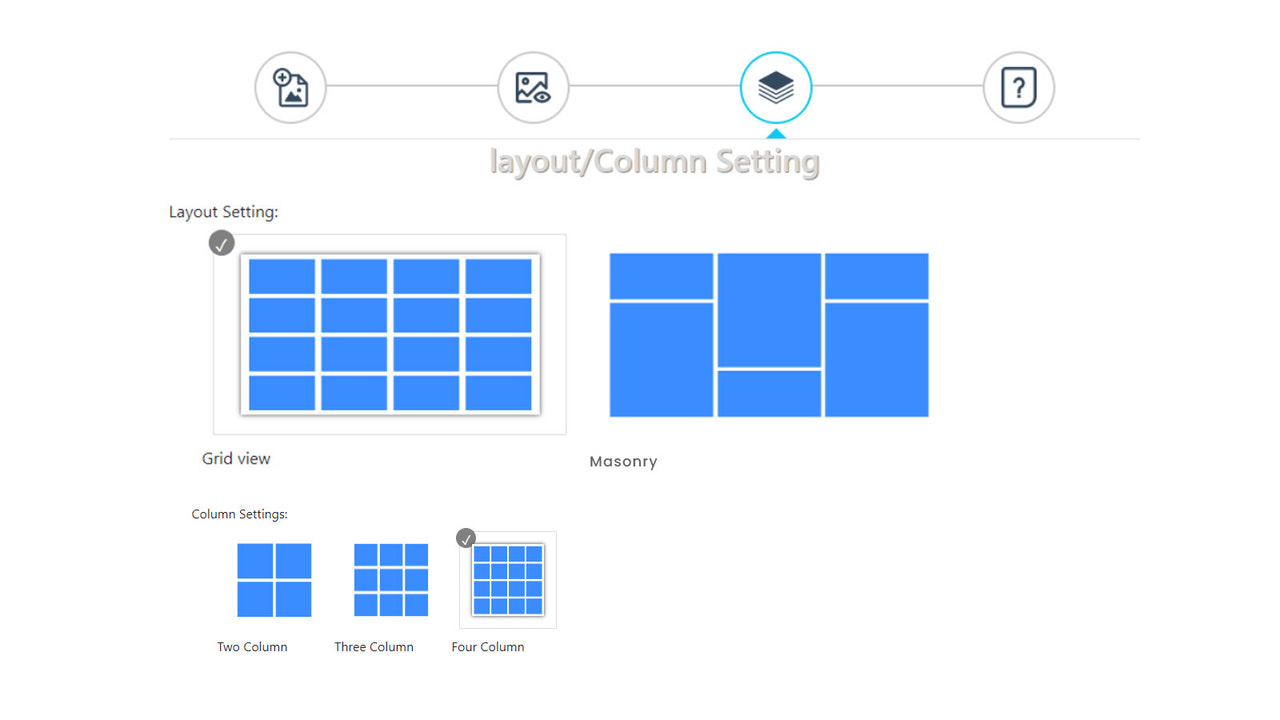Select the Image Preview step icon
Viewport: 1280px width, 720px height.
[533, 87]
